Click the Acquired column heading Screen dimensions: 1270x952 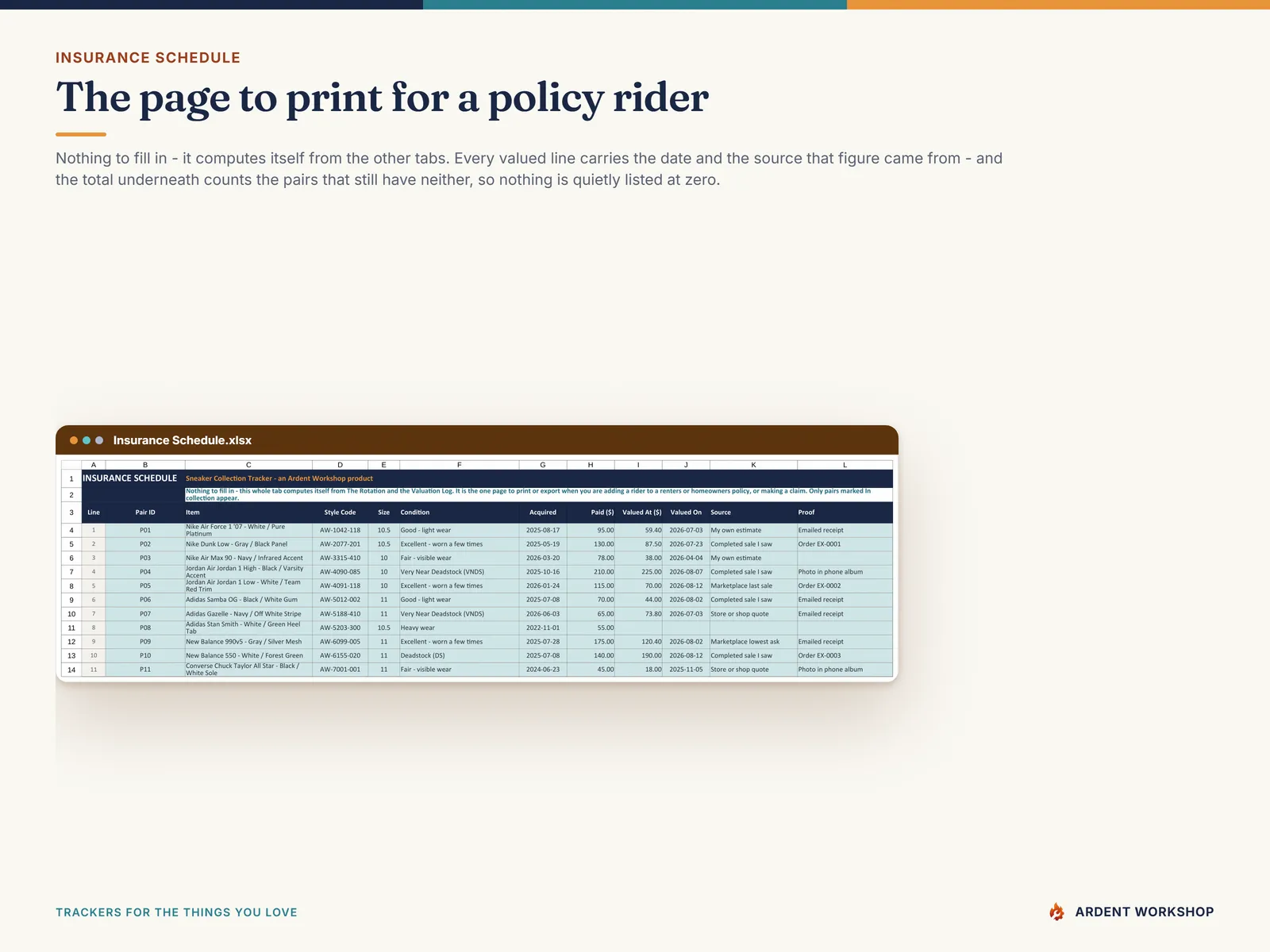point(543,512)
